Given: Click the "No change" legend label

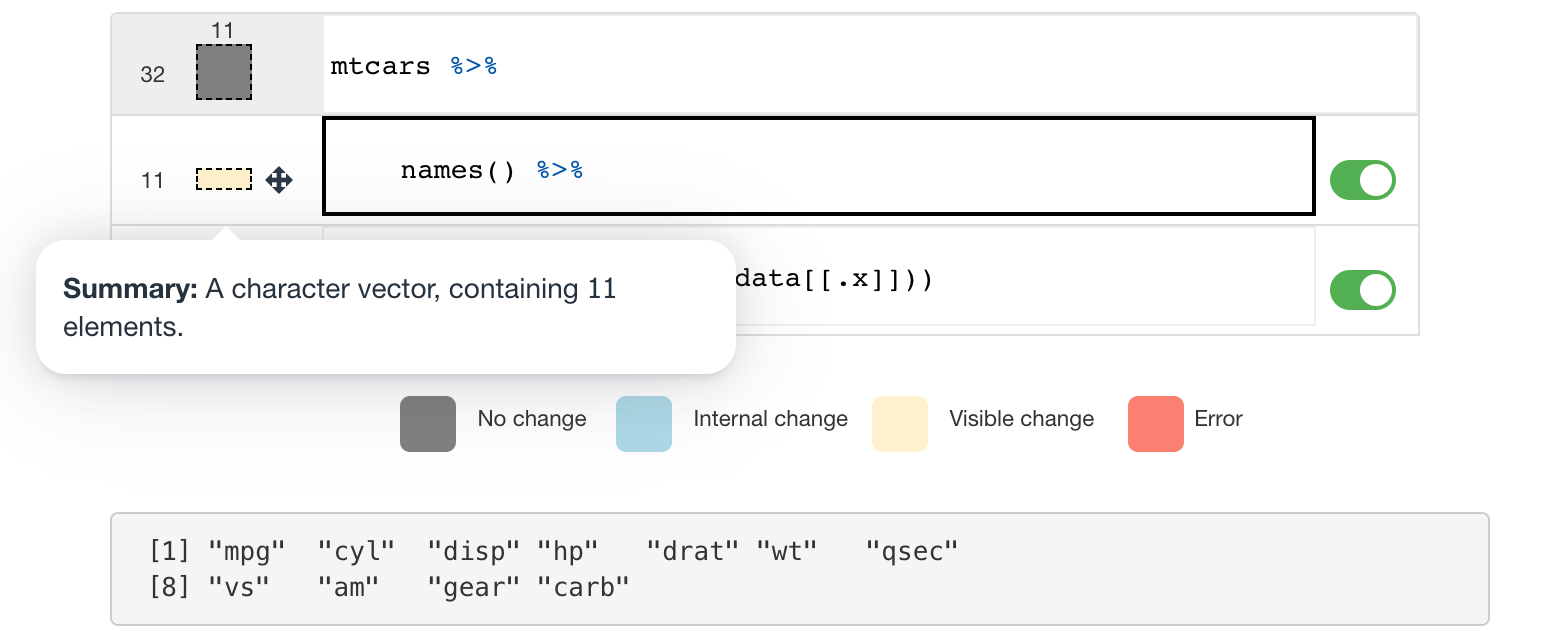Looking at the screenshot, I should (x=532, y=419).
